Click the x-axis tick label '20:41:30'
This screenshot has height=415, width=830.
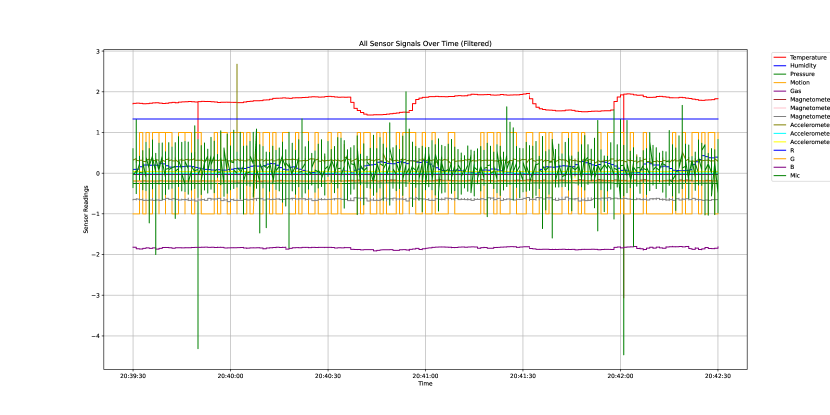[x=523, y=376]
